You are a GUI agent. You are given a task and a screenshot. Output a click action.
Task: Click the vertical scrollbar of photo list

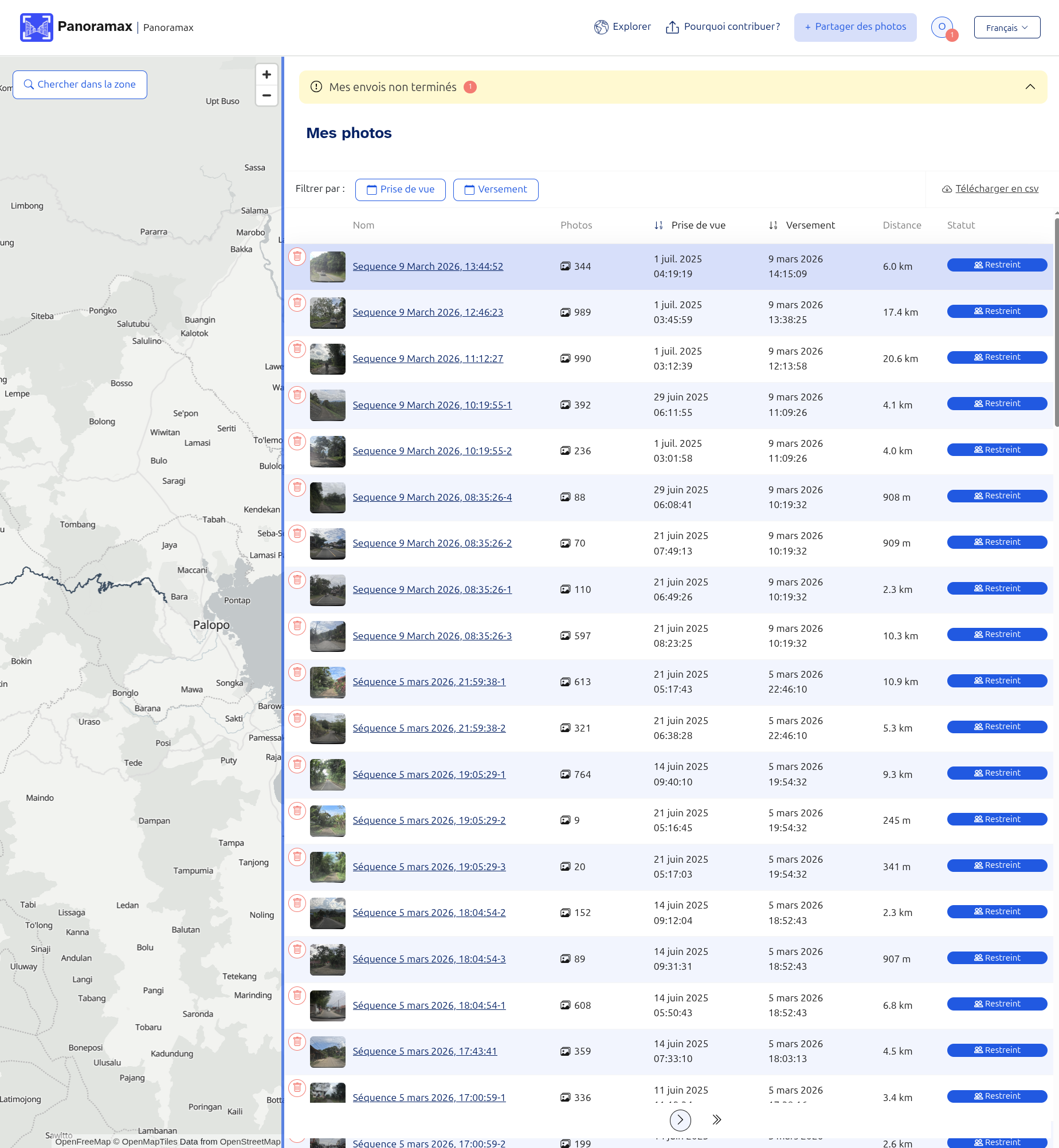[1056, 321]
